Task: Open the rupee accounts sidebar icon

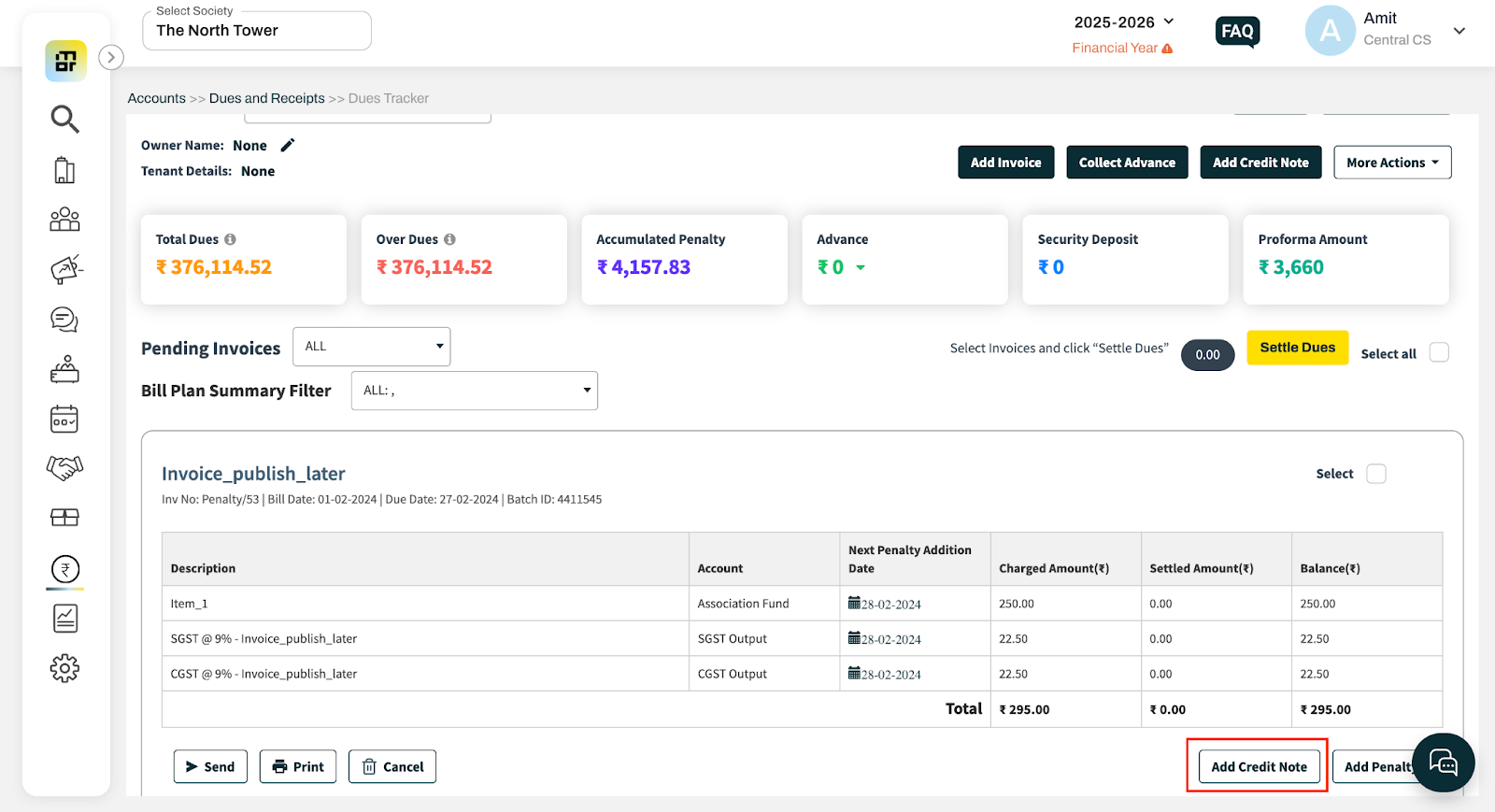Action: pyautogui.click(x=65, y=569)
